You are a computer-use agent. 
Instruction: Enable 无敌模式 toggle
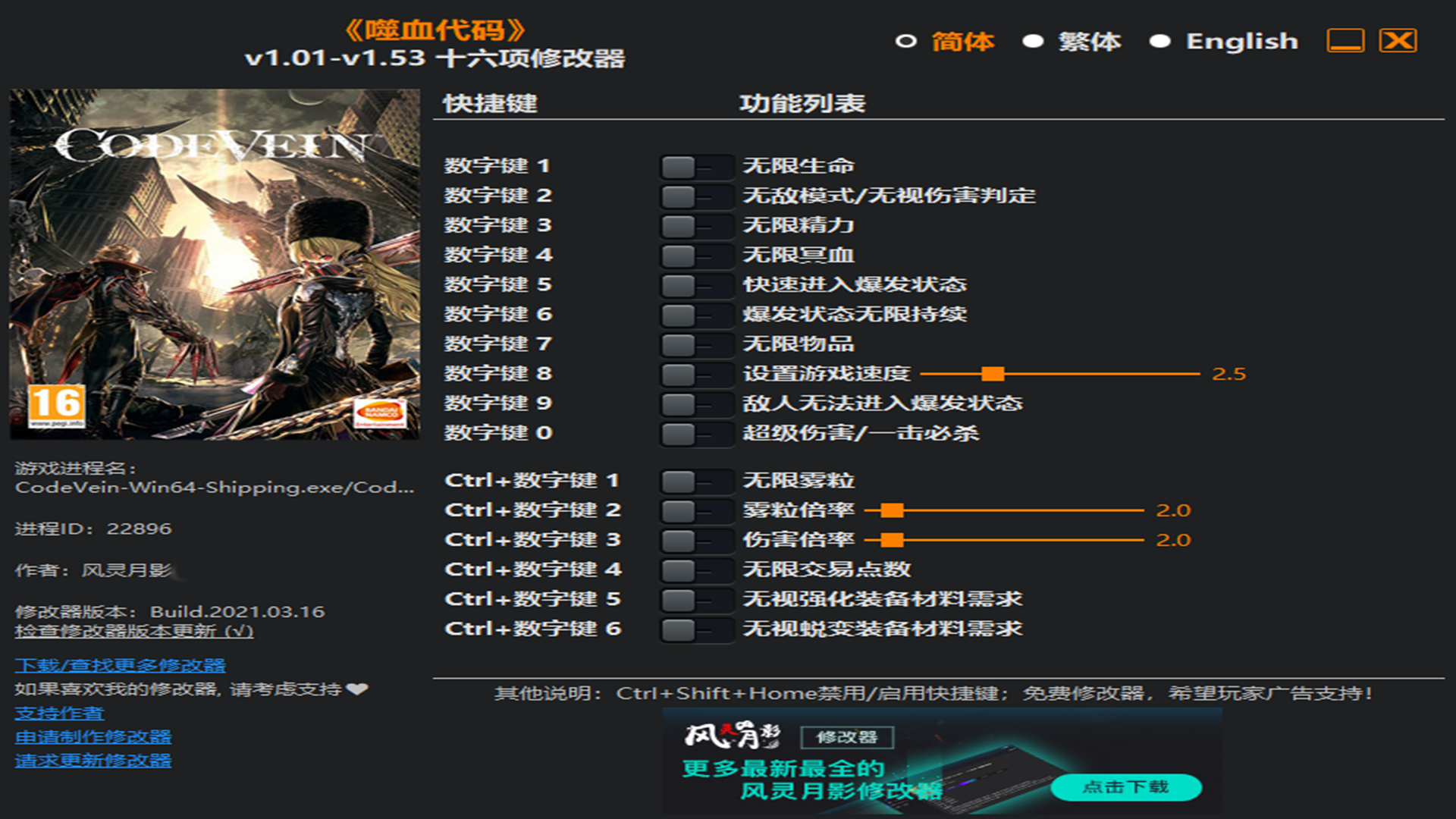pos(695,196)
